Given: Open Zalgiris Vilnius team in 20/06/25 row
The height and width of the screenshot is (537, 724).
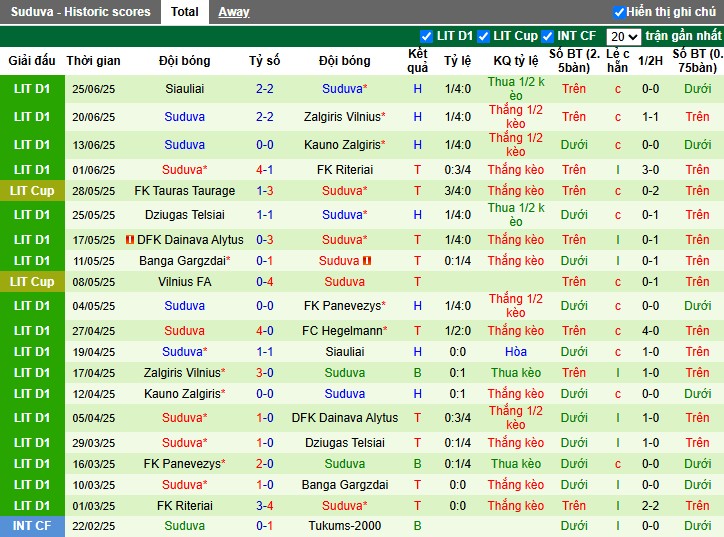Looking at the screenshot, I should pos(344,117).
